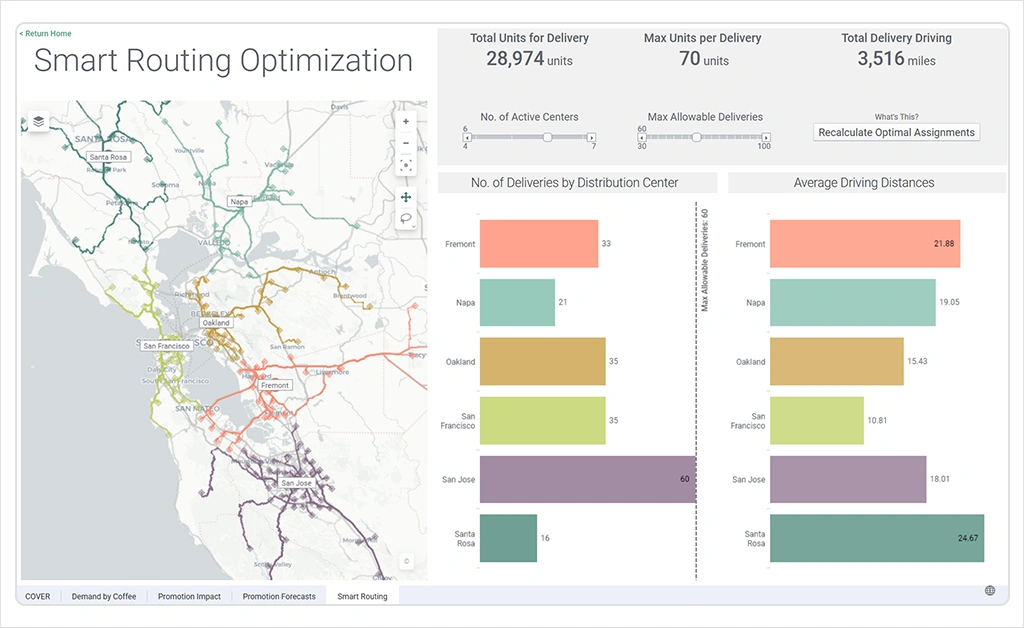Screen dimensions: 1024x628
Task: Click the What's This? help text
Action: (896, 117)
